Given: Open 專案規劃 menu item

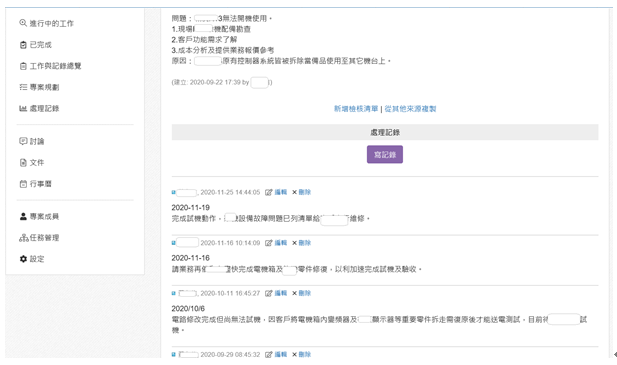Looking at the screenshot, I should 39,87.
